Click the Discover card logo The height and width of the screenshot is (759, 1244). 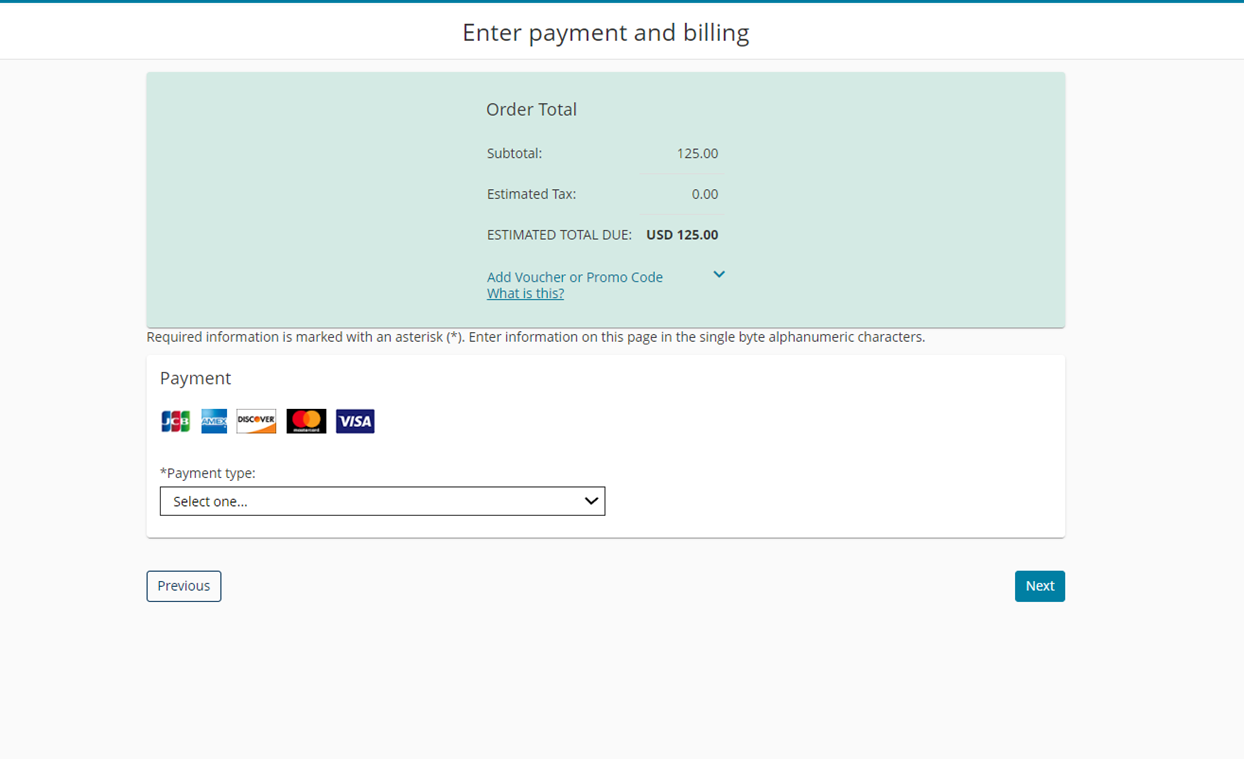tap(256, 421)
